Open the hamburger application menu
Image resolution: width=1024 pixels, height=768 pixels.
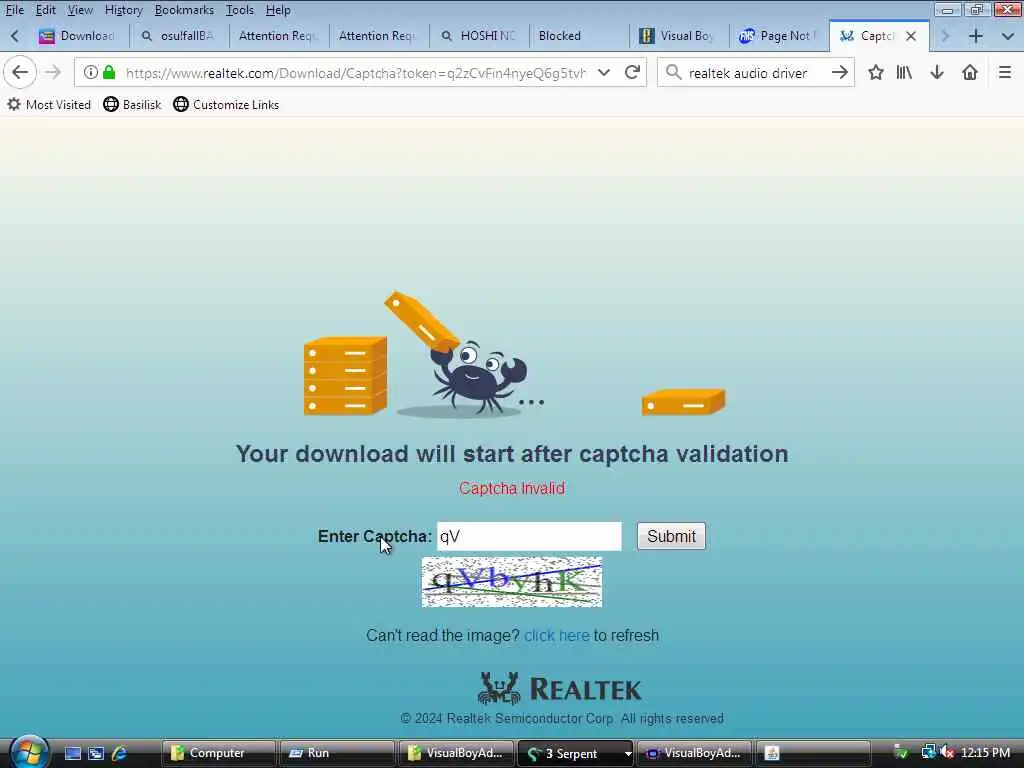pyautogui.click(x=1004, y=72)
